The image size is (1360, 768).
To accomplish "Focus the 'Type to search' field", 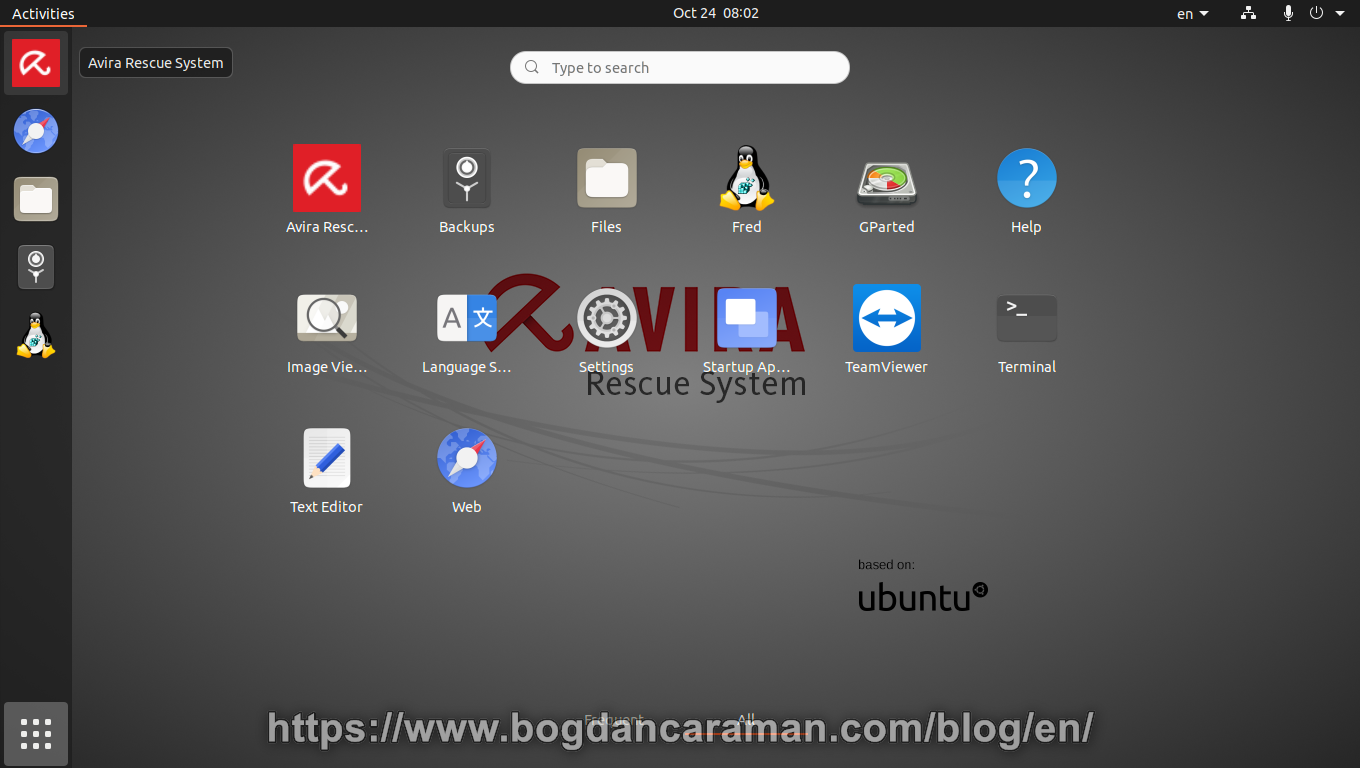I will pyautogui.click(x=680, y=67).
